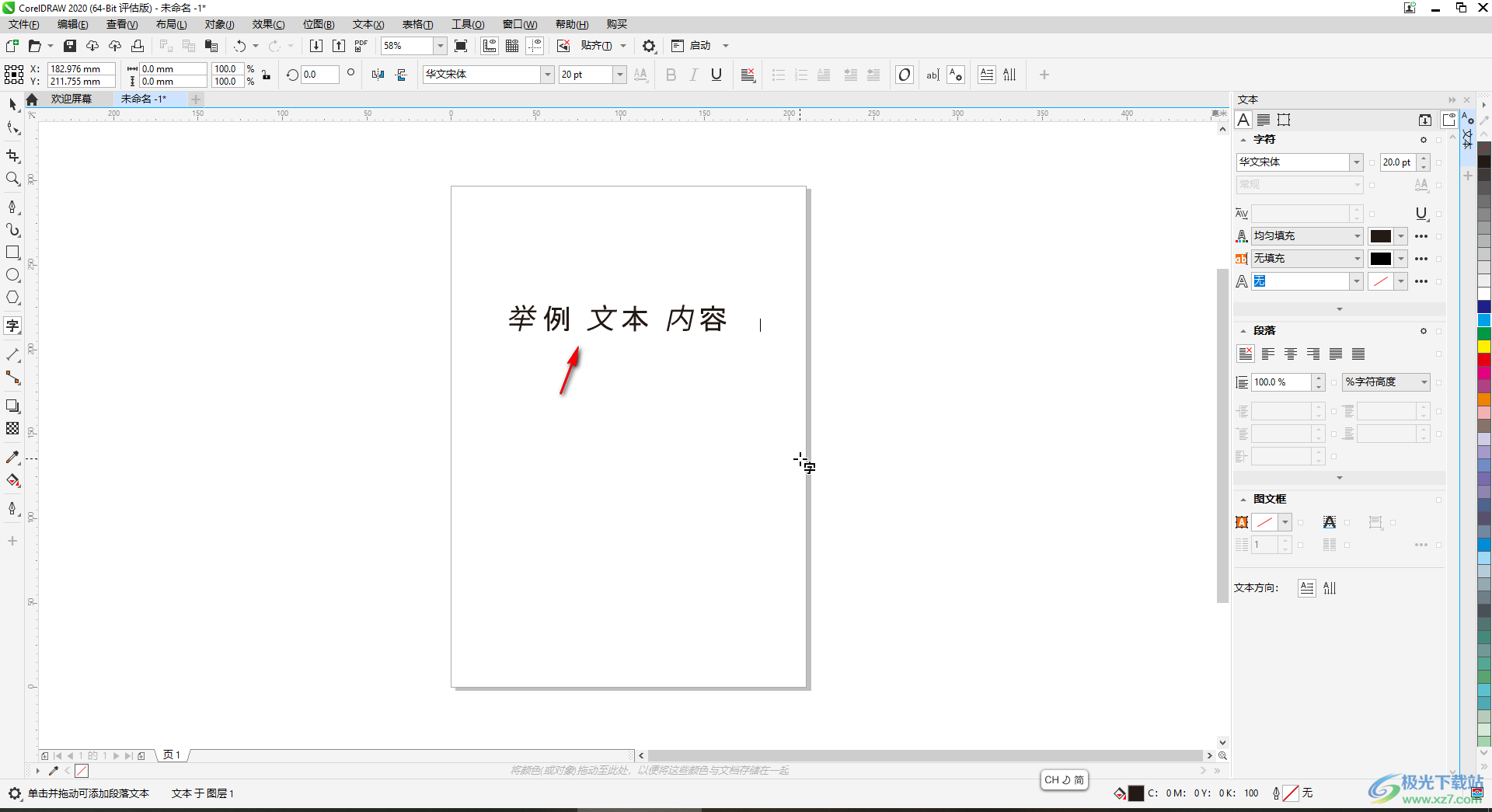Collapse the 字符 section
Viewport: 1492px width, 812px height.
point(1243,140)
